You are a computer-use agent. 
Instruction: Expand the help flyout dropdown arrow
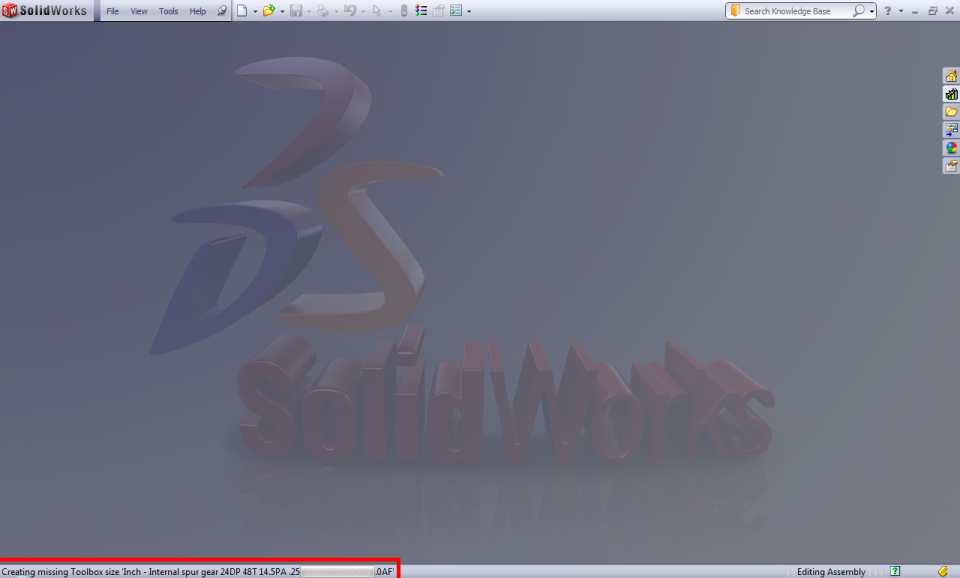(901, 11)
